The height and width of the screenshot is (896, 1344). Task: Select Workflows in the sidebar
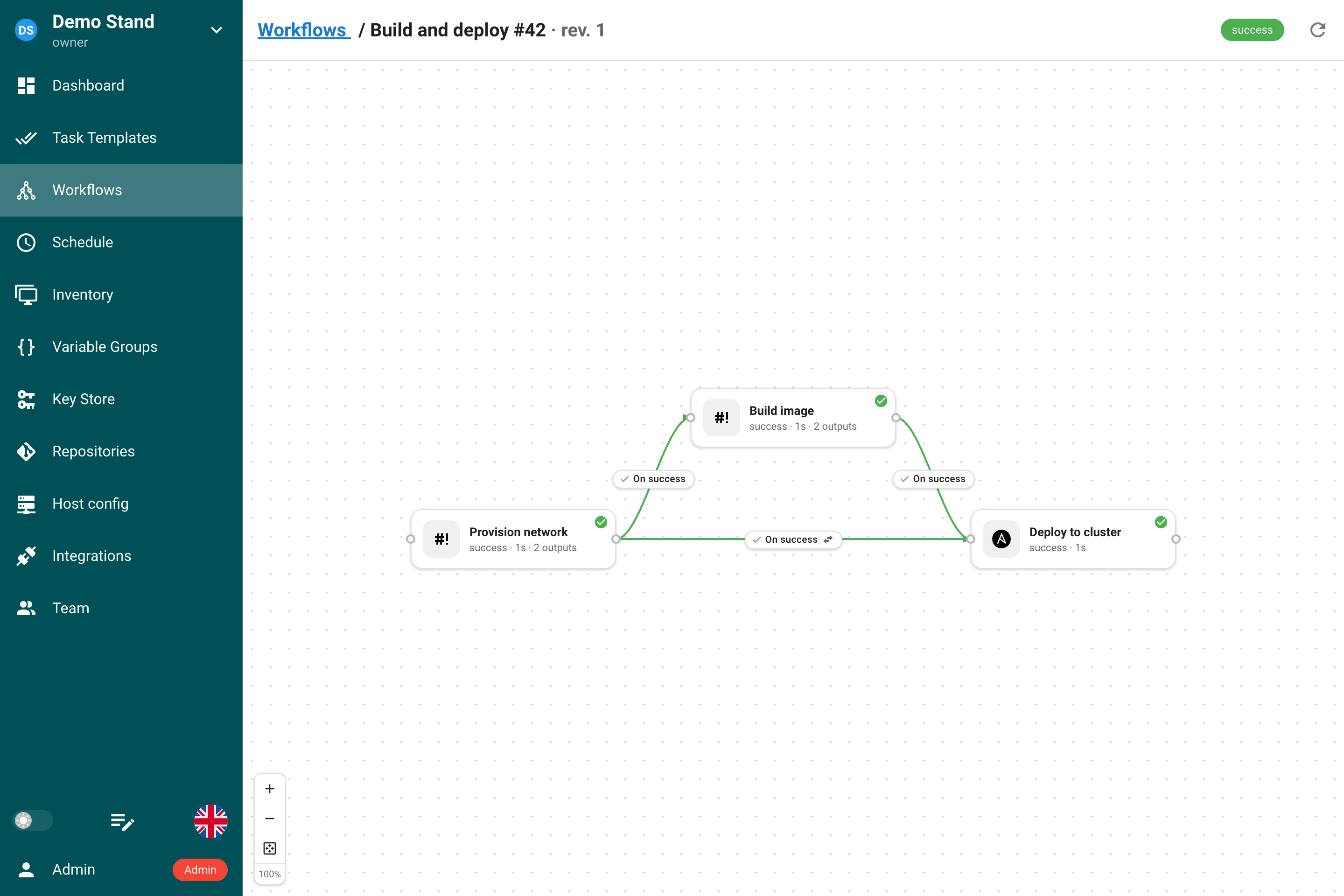(121, 190)
